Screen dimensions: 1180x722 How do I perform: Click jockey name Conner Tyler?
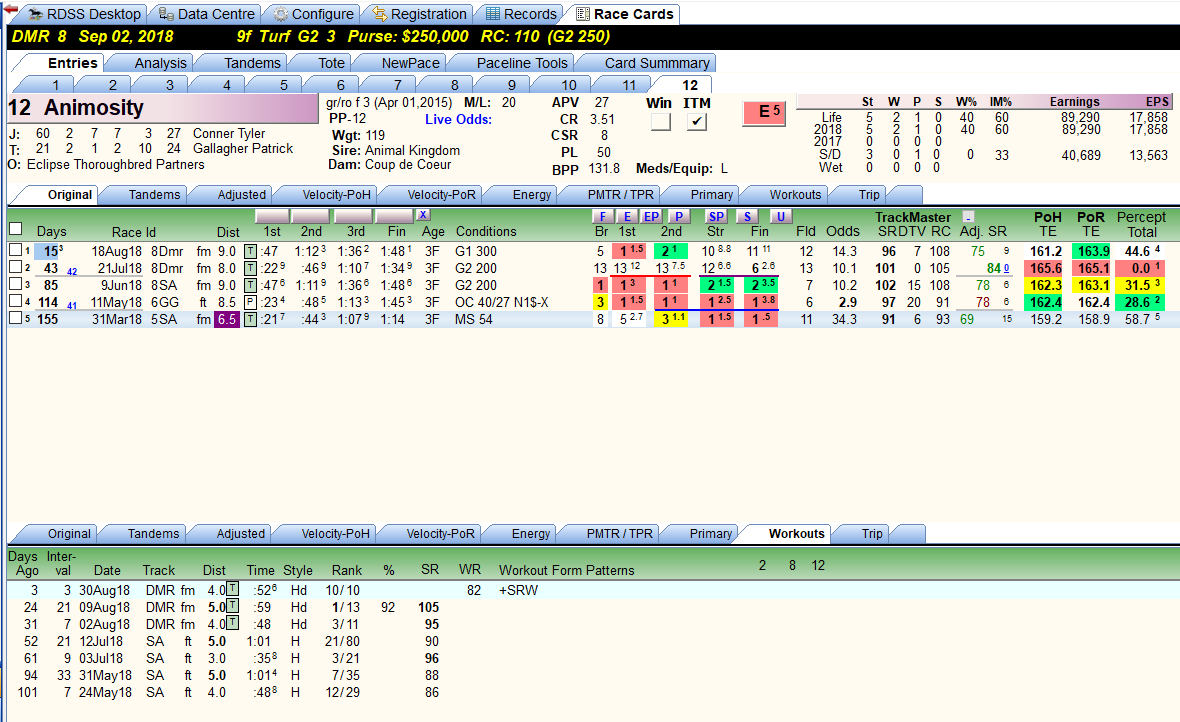point(229,133)
